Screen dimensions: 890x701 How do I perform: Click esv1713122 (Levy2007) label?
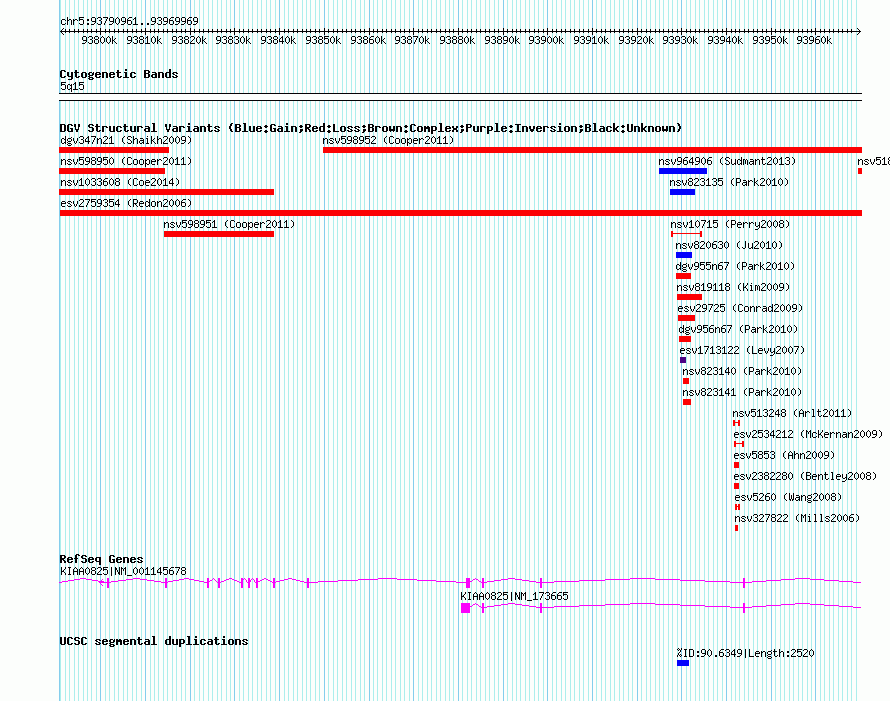coord(742,350)
